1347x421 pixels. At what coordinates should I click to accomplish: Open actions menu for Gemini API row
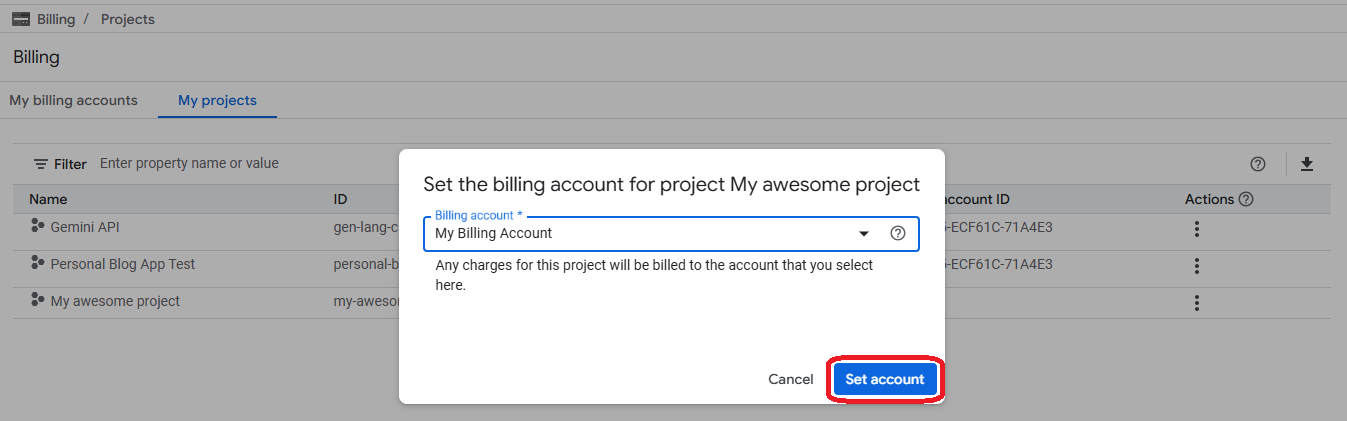(x=1196, y=229)
